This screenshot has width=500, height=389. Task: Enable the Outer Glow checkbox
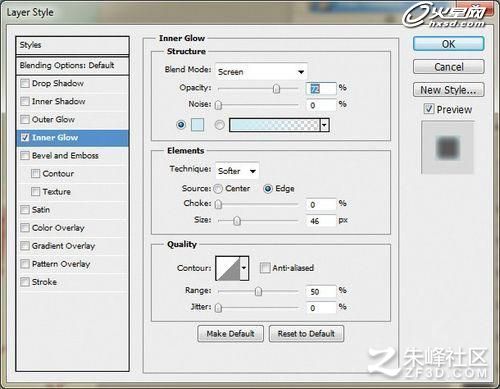[x=25, y=119]
